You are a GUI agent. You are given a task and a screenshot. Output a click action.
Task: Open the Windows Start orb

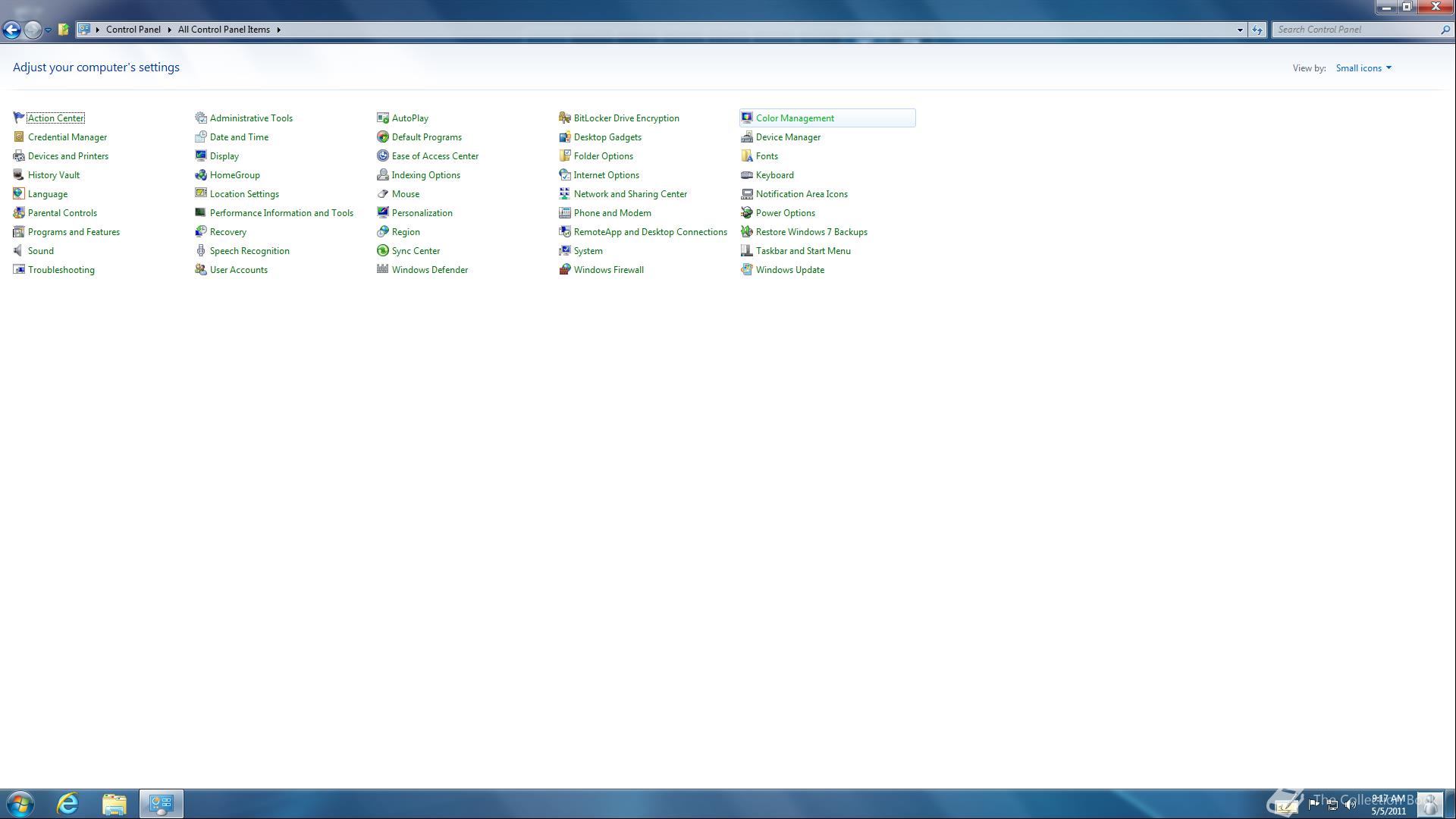point(20,804)
